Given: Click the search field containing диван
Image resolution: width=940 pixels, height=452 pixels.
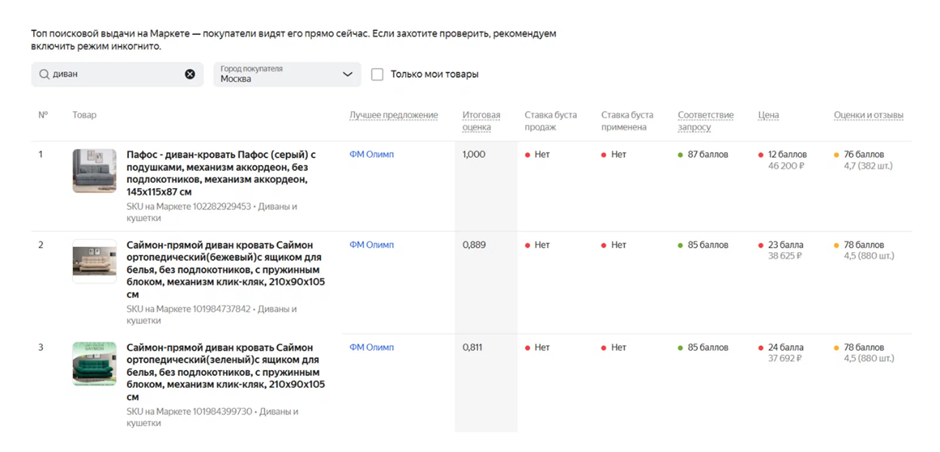Looking at the screenshot, I should (x=117, y=74).
